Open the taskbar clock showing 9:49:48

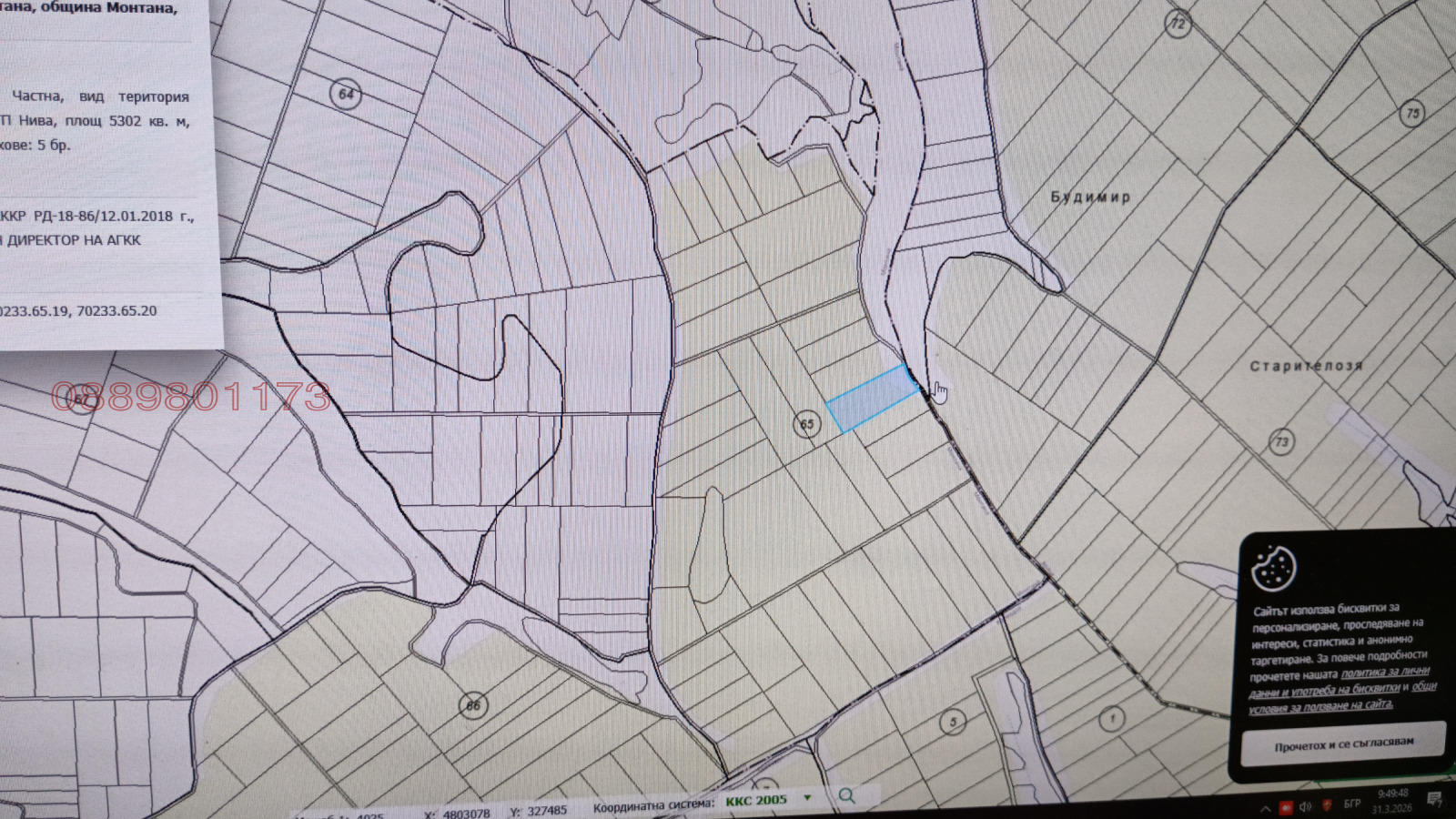point(1392,801)
